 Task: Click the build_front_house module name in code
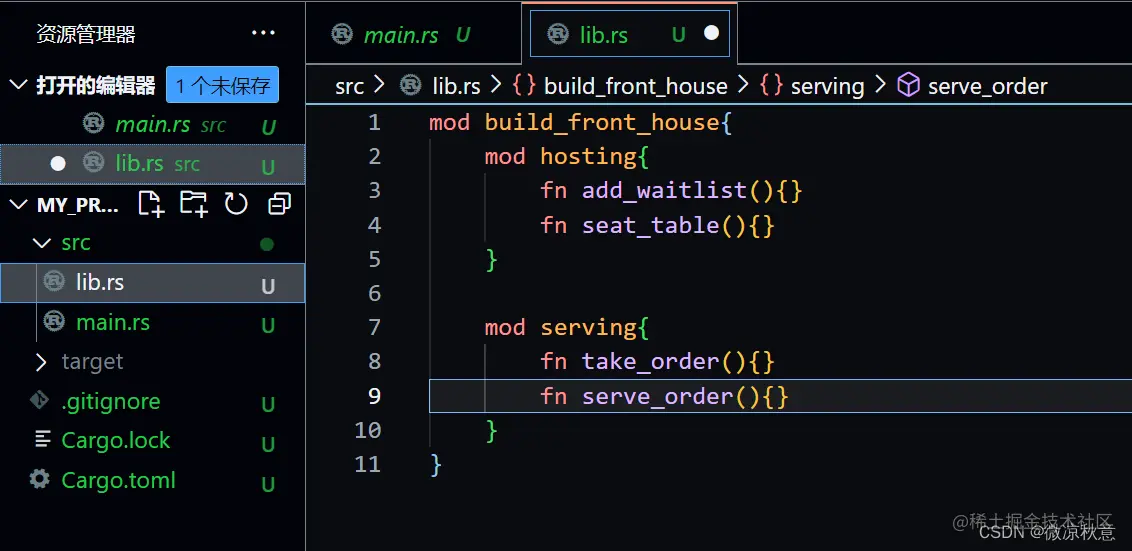[x=602, y=123]
